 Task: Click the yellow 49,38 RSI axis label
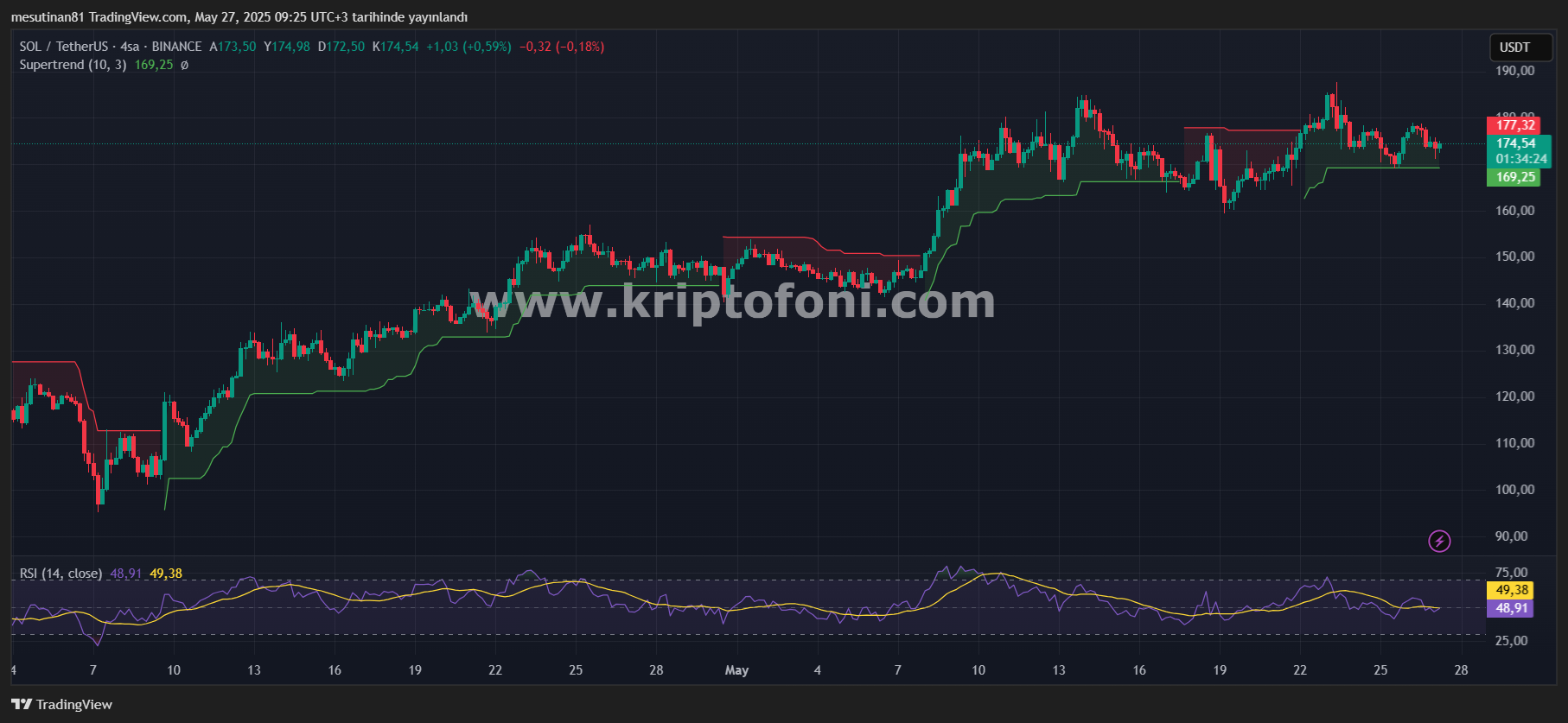pos(1511,590)
